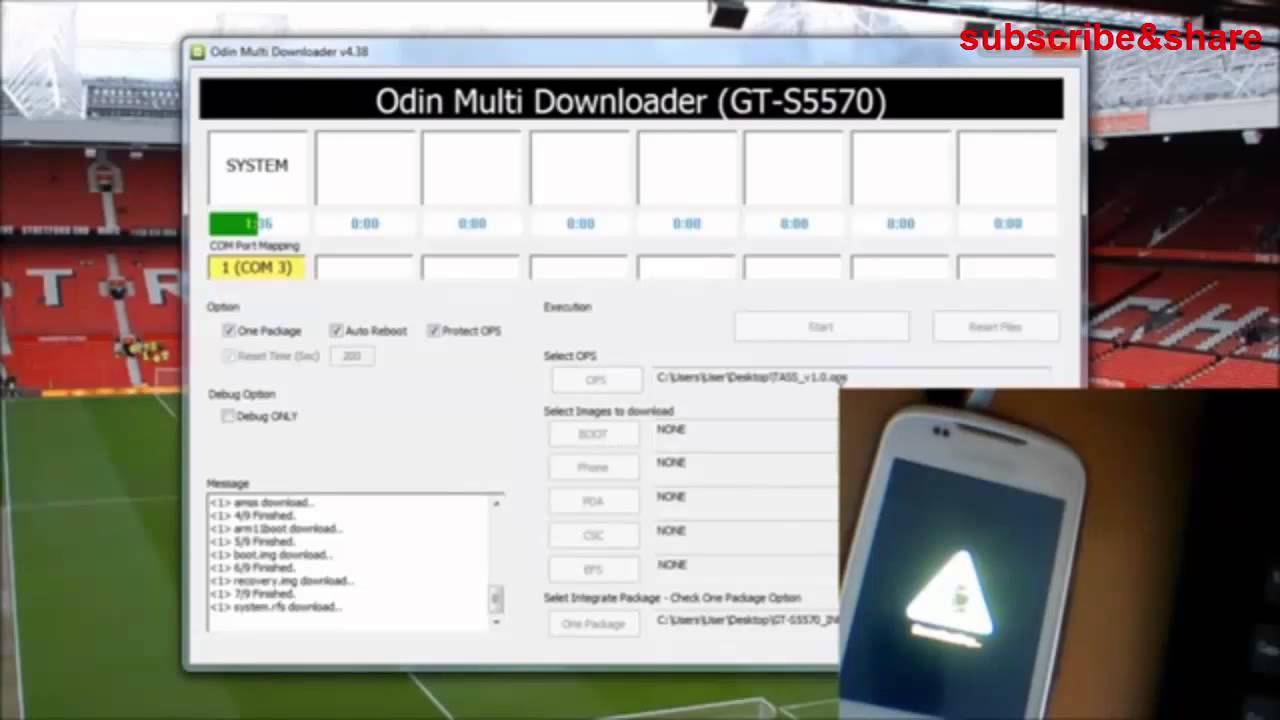Screen dimensions: 1280x720
Task: Click the yellow 1 (COM 3) port box
Action: pos(257,267)
